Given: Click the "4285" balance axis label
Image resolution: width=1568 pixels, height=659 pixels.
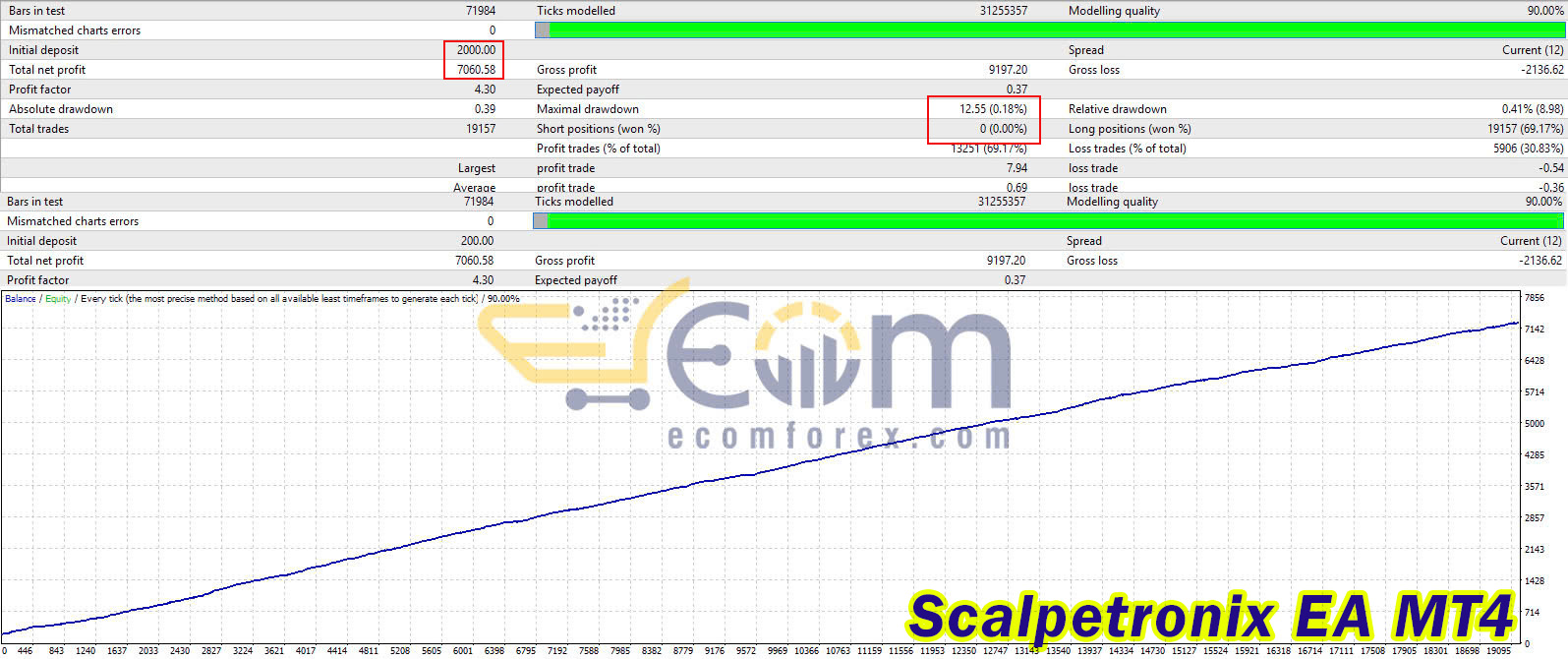Looking at the screenshot, I should pos(1534,455).
